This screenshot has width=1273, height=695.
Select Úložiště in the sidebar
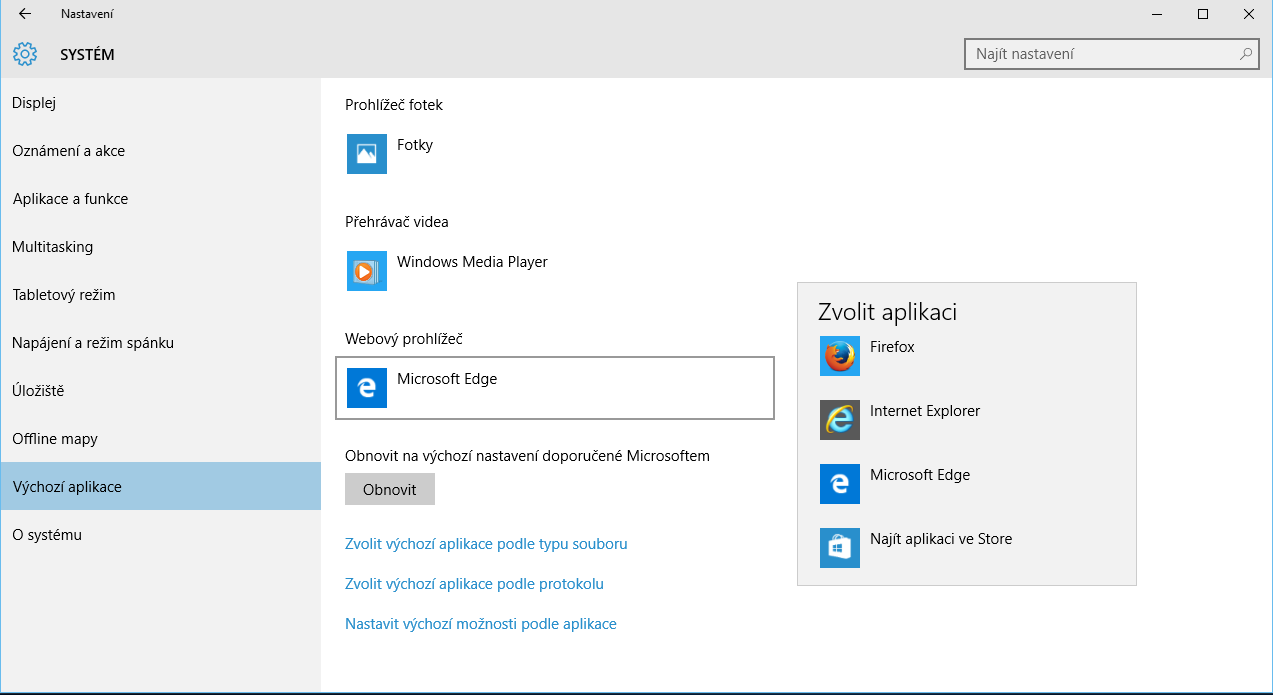[38, 391]
